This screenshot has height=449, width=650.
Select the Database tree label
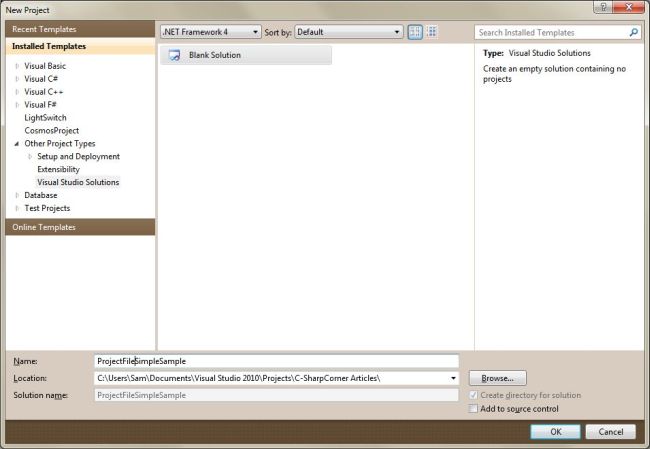(41, 195)
